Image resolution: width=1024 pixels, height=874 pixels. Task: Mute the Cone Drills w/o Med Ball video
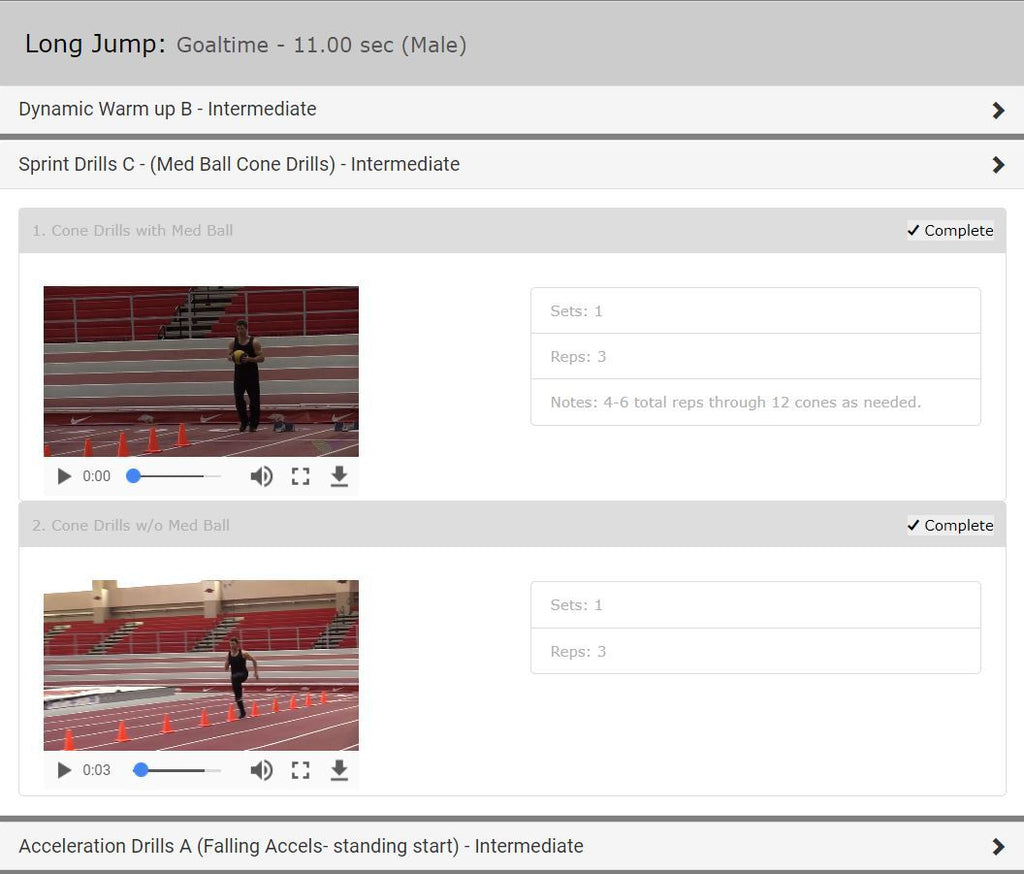[x=262, y=770]
